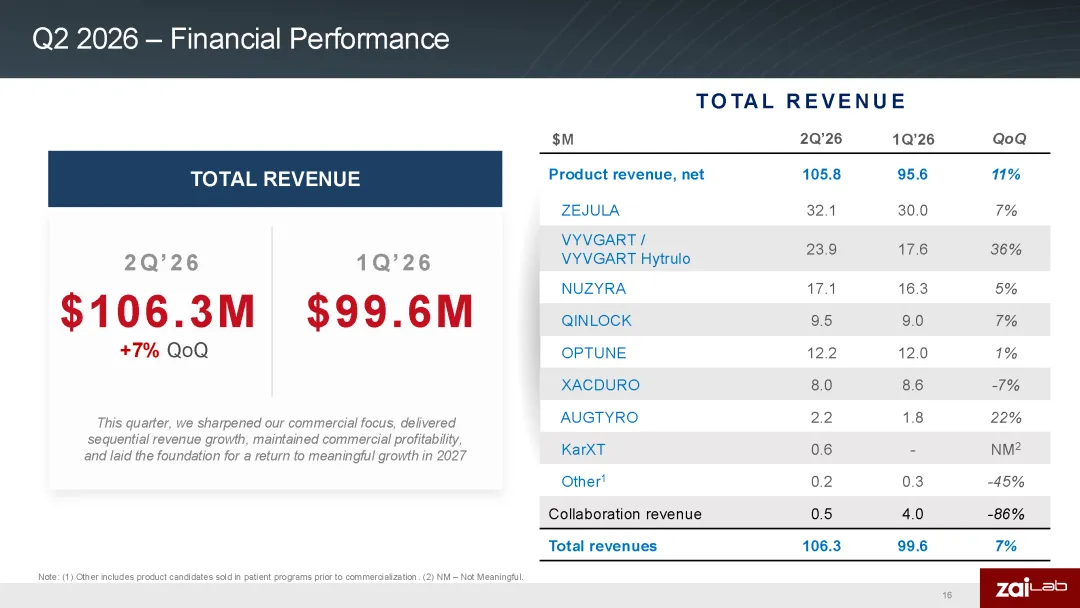
Task: Click Collaboration revenue's -86% change
Action: (1006, 514)
